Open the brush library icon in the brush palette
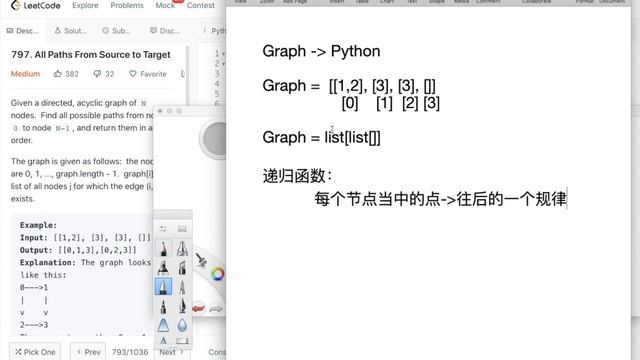The image size is (640, 360). click(x=182, y=229)
